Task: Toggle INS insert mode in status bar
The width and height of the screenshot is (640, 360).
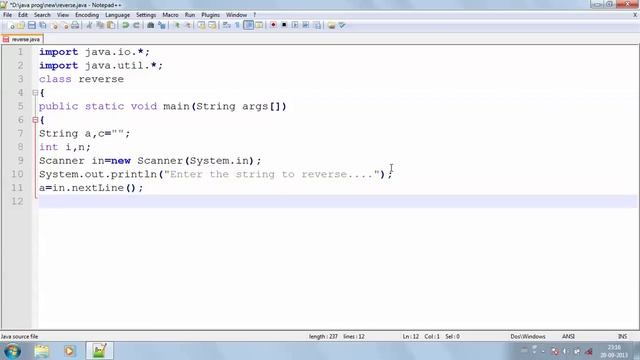Action: 622,337
